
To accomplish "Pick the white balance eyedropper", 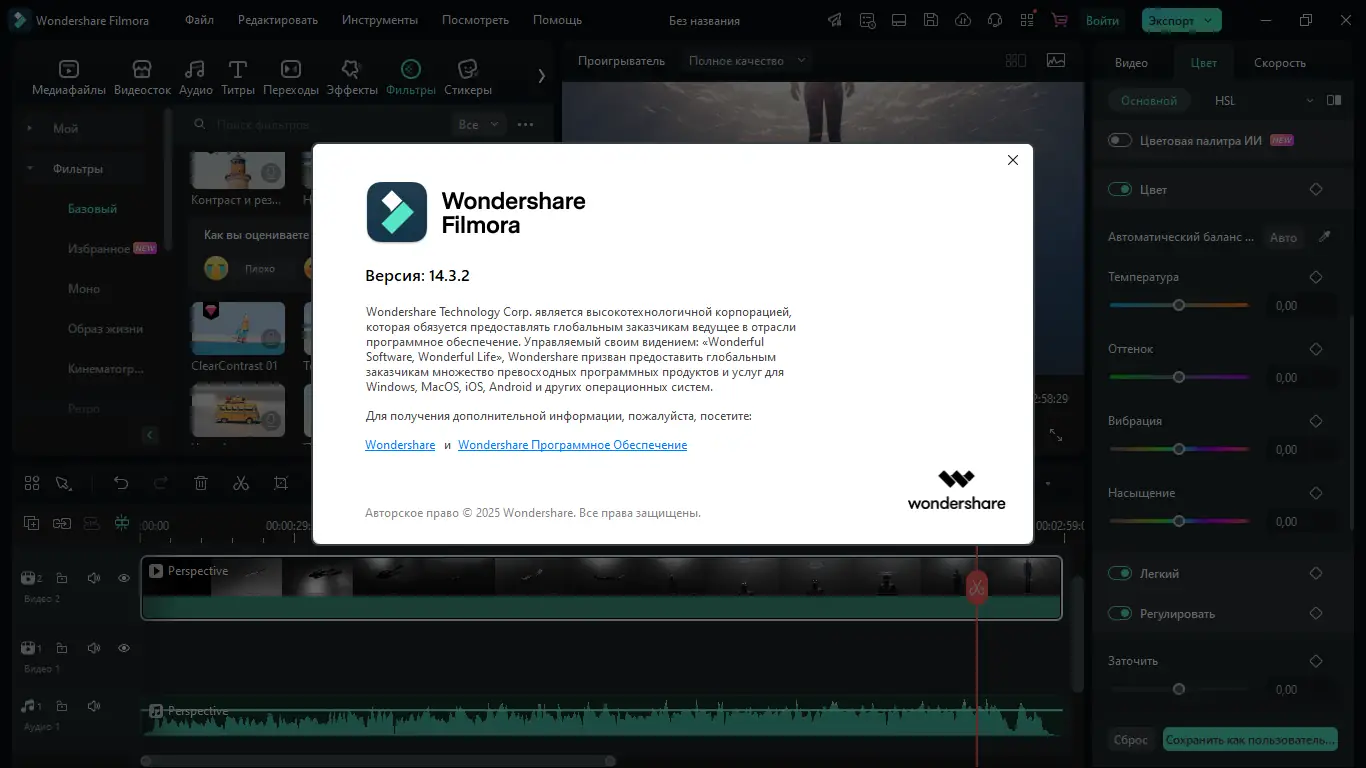I will pos(1325,237).
